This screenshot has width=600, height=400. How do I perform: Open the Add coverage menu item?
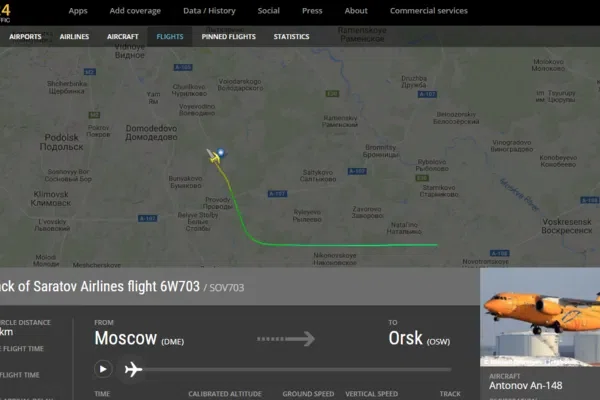click(x=135, y=11)
